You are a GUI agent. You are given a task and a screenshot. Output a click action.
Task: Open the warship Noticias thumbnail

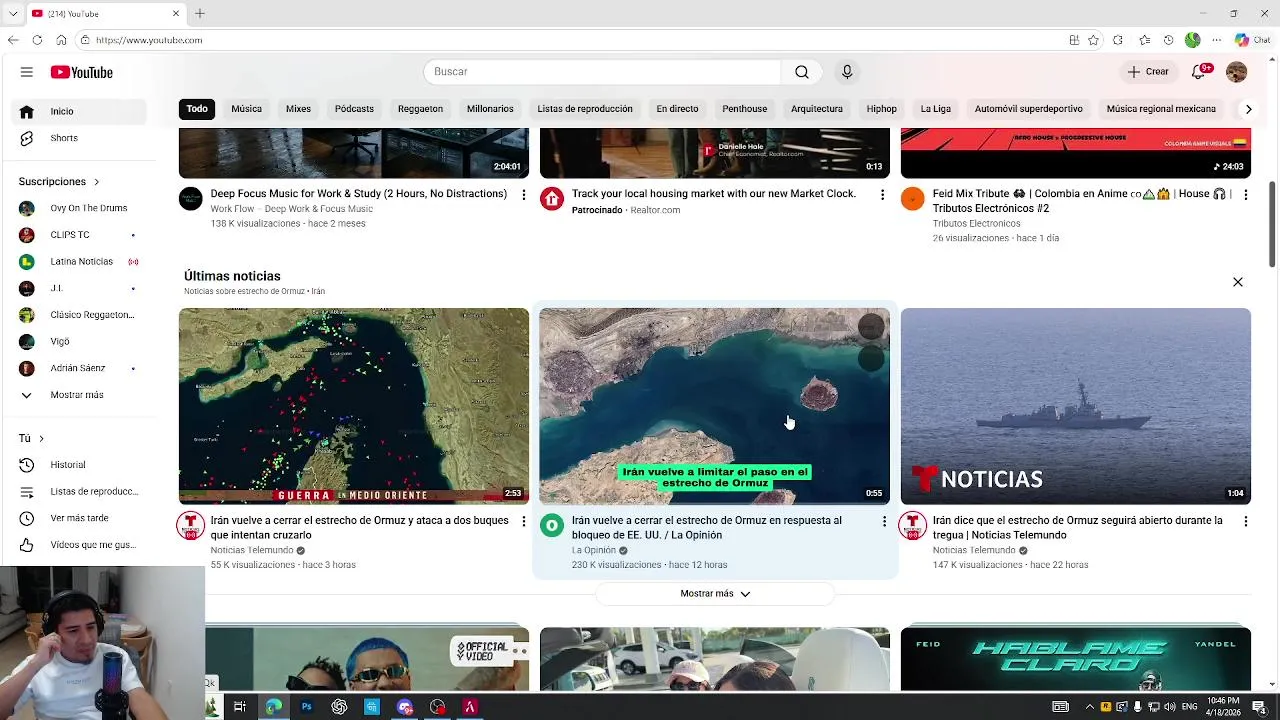click(x=1075, y=406)
